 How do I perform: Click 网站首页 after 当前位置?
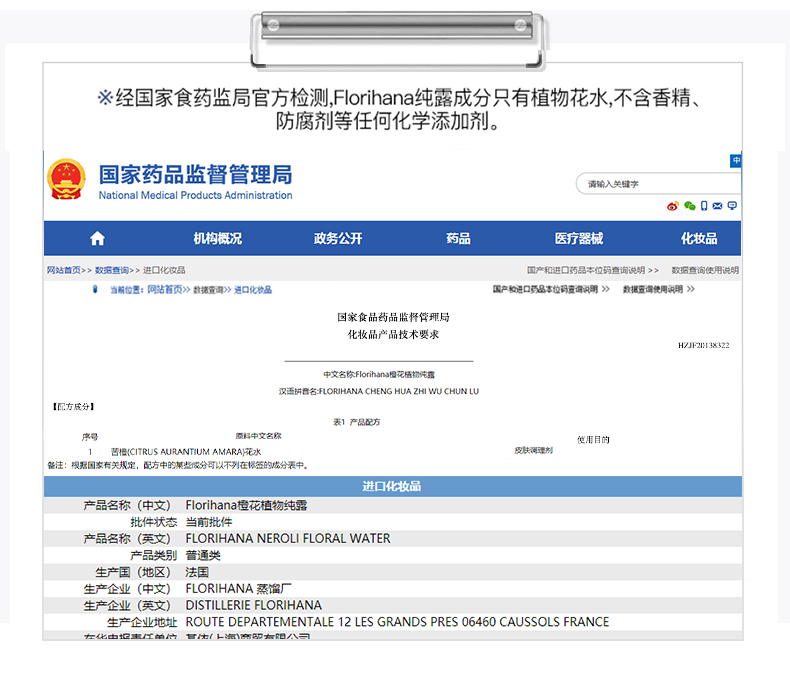(x=164, y=290)
